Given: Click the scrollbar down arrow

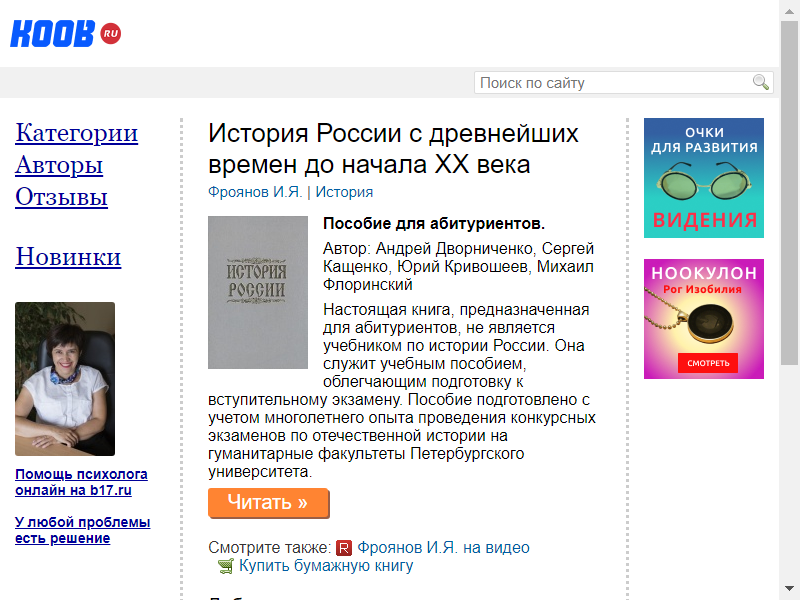Looking at the screenshot, I should pyautogui.click(x=789, y=588).
